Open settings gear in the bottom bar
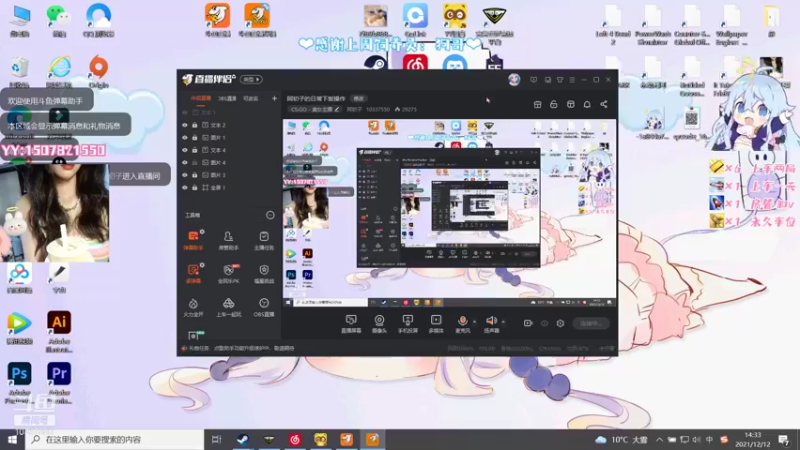800x450 pixels. [560, 323]
